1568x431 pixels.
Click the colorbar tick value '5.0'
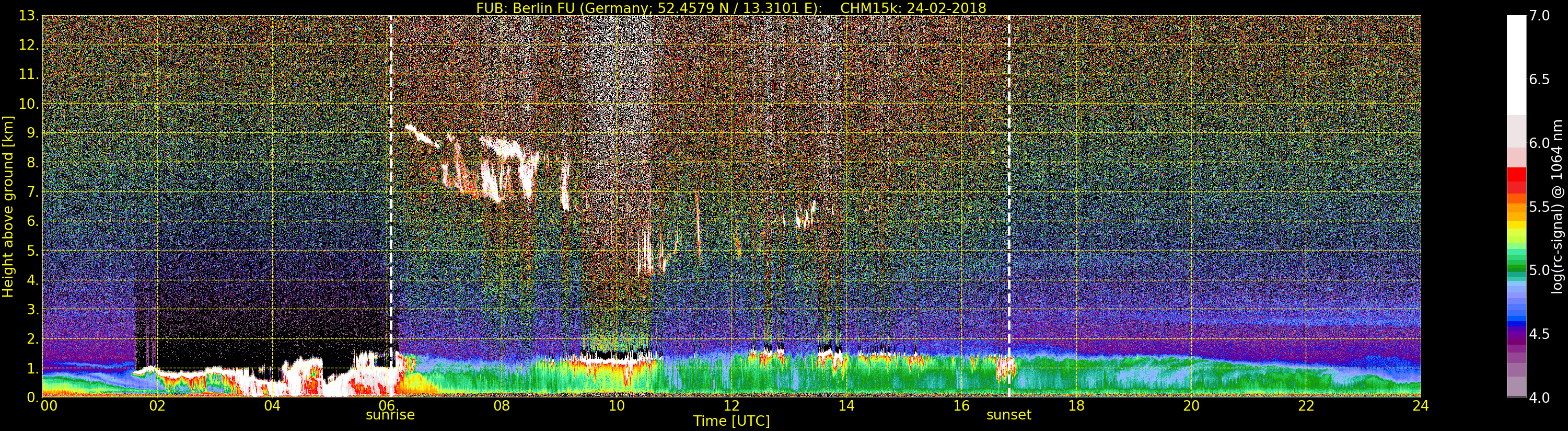[1539, 270]
